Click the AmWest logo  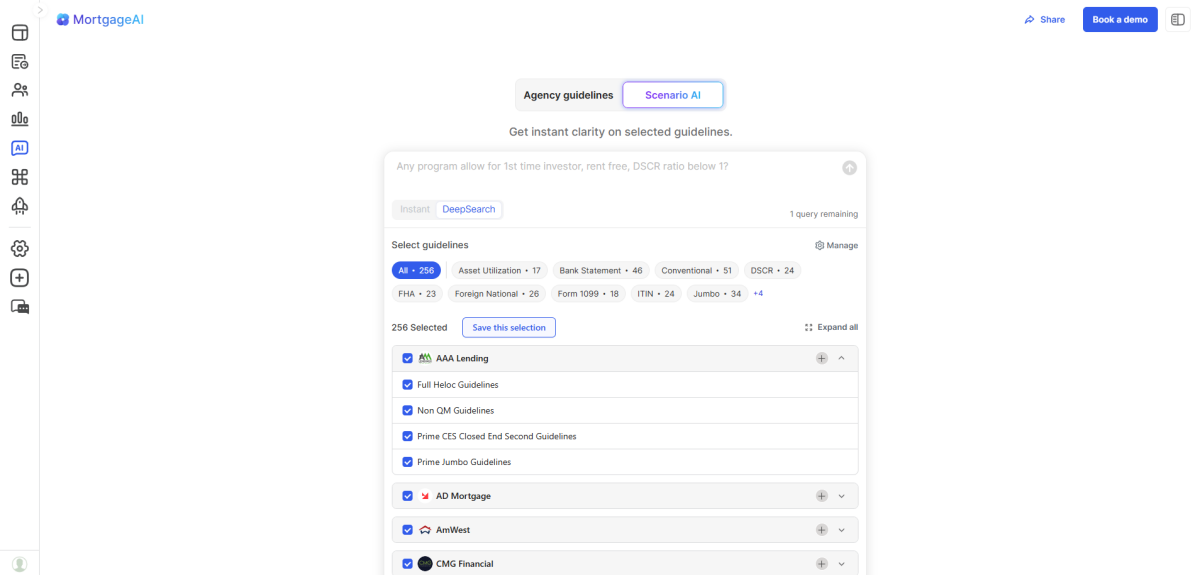425,530
